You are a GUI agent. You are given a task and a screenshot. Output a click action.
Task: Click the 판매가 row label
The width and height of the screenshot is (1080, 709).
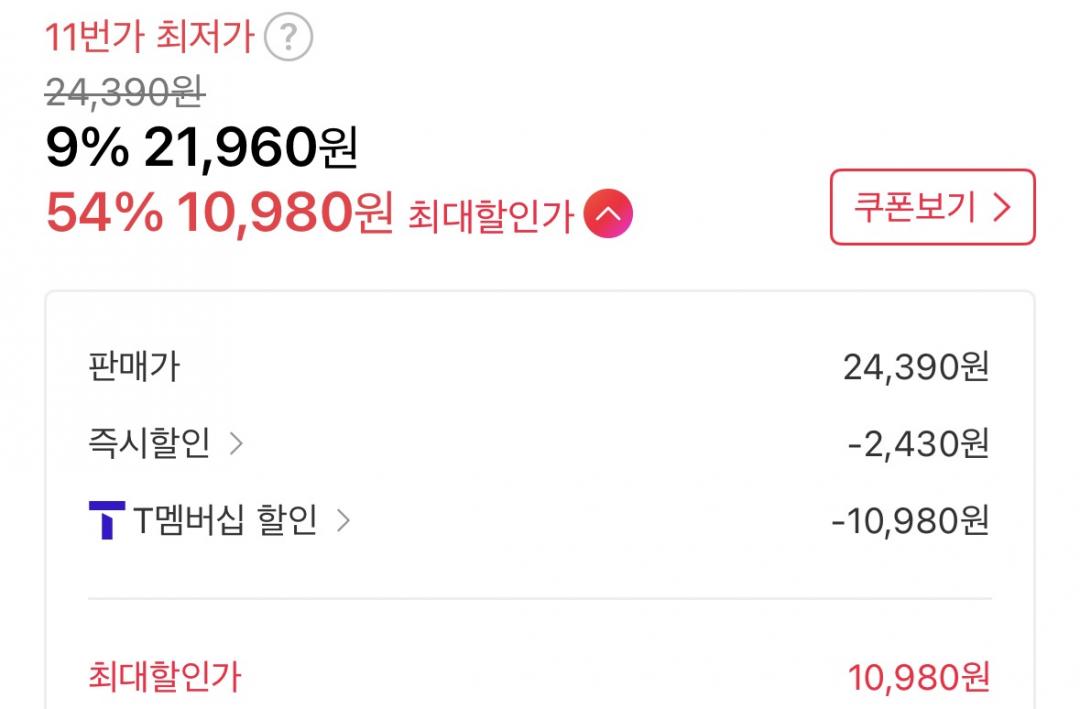click(x=134, y=367)
